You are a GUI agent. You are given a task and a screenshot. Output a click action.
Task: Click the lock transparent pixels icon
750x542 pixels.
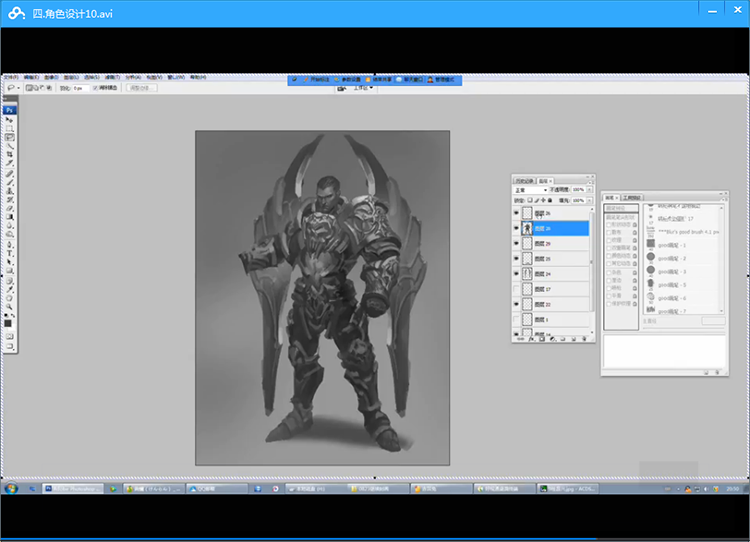click(529, 200)
